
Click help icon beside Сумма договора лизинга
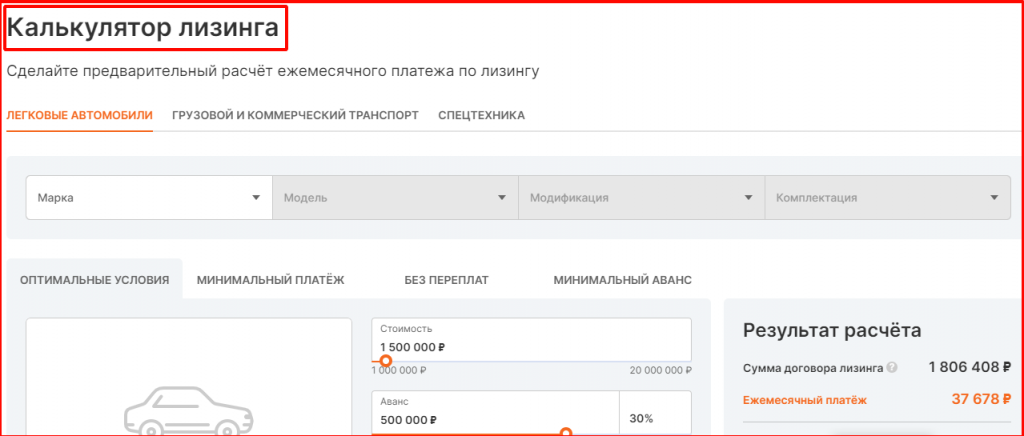(x=891, y=368)
